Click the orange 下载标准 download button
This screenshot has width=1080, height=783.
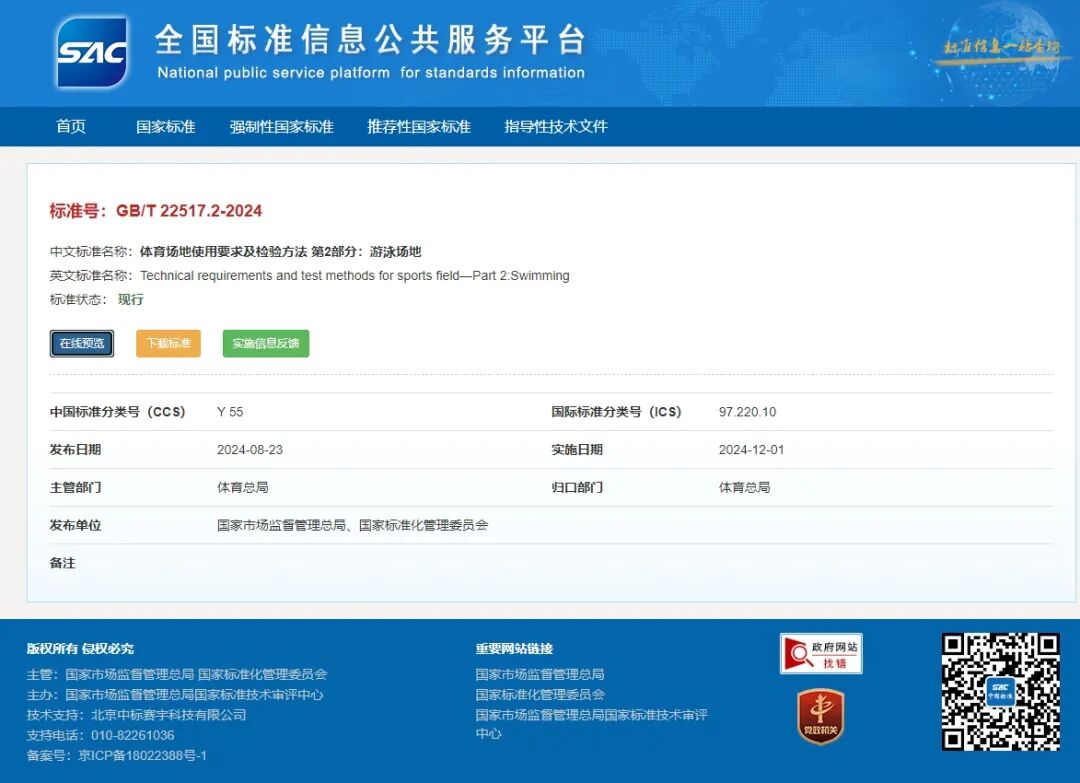click(168, 342)
